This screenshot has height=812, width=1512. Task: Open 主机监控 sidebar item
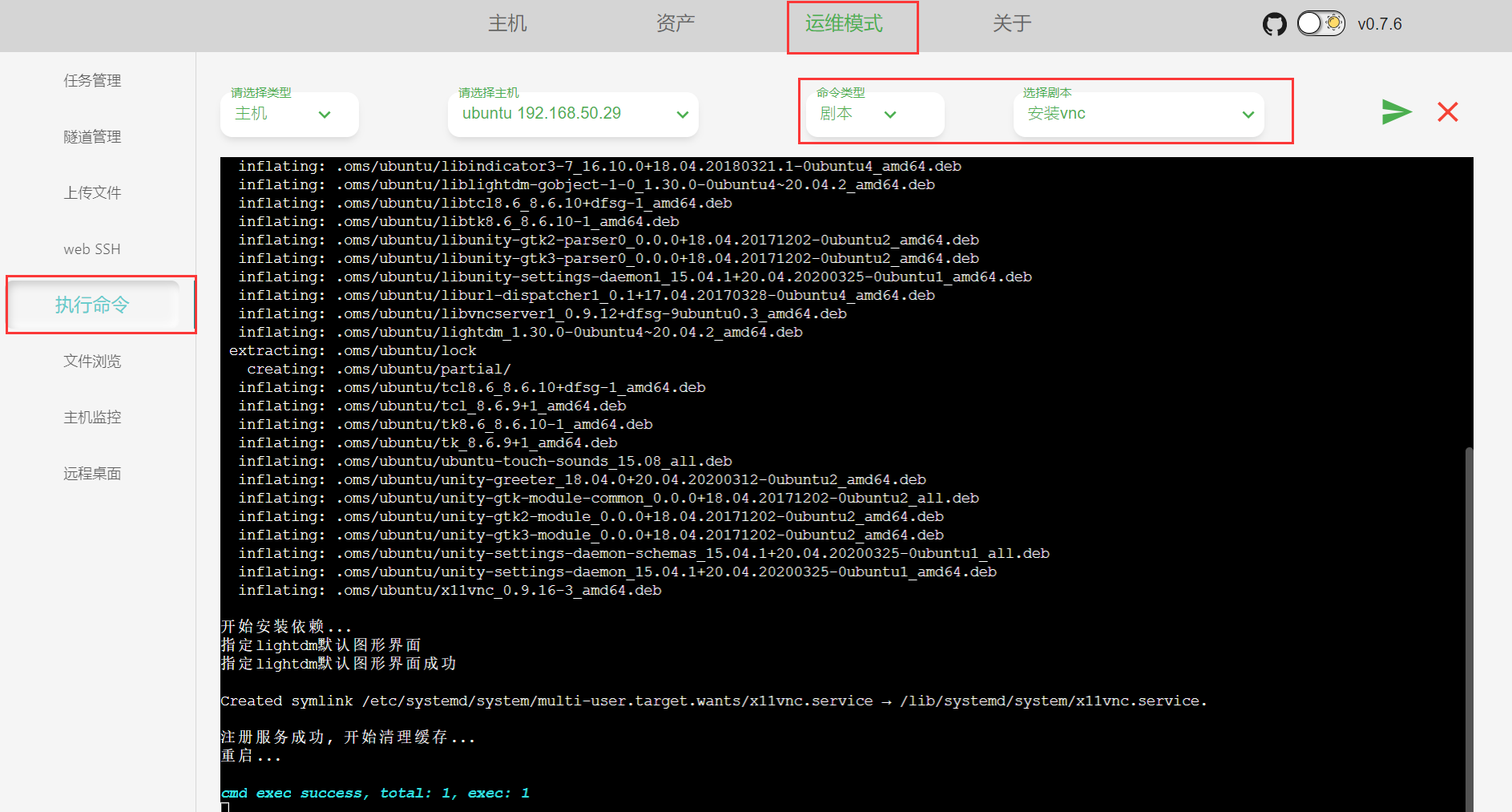[x=92, y=417]
